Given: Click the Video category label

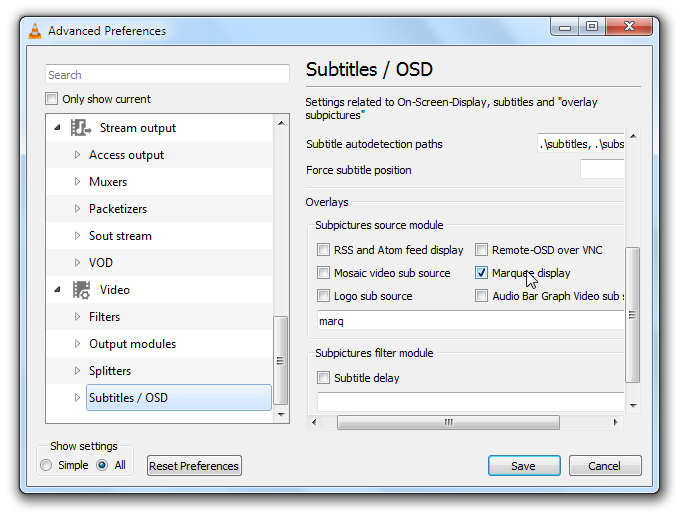Looking at the screenshot, I should 115,290.
